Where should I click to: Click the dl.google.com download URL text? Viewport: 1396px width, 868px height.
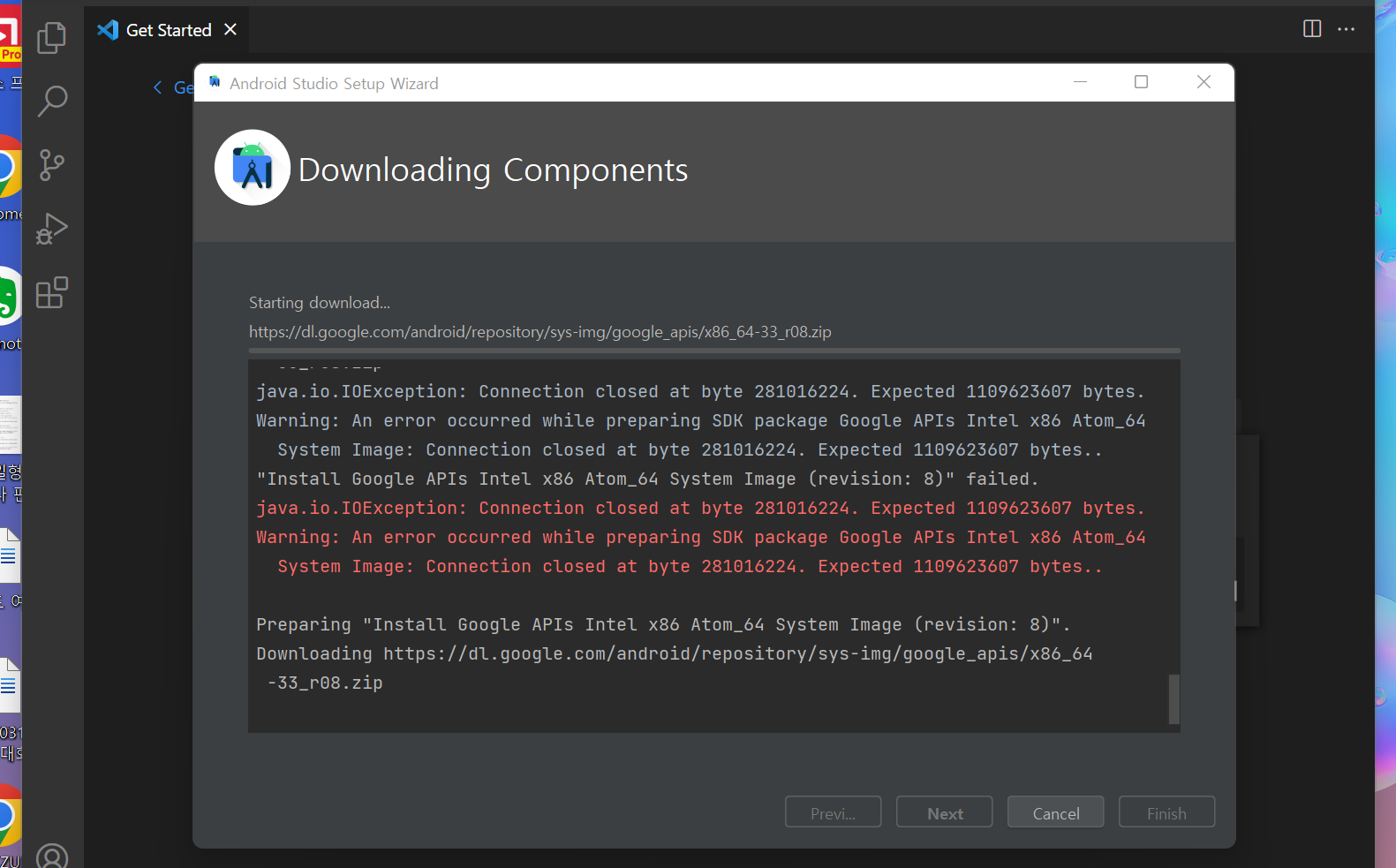pos(540,332)
